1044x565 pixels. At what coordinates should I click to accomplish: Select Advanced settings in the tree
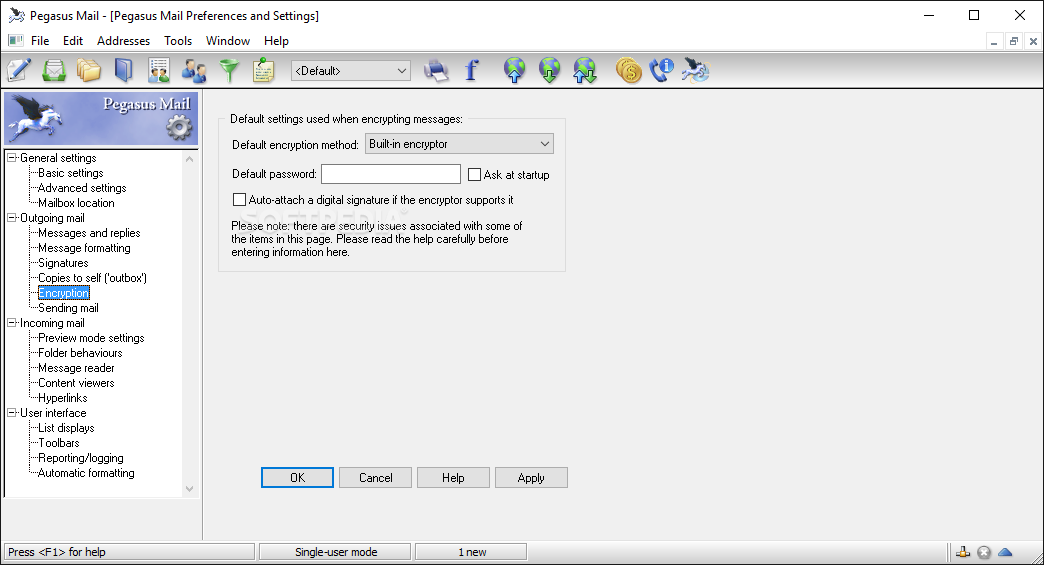[x=82, y=188]
